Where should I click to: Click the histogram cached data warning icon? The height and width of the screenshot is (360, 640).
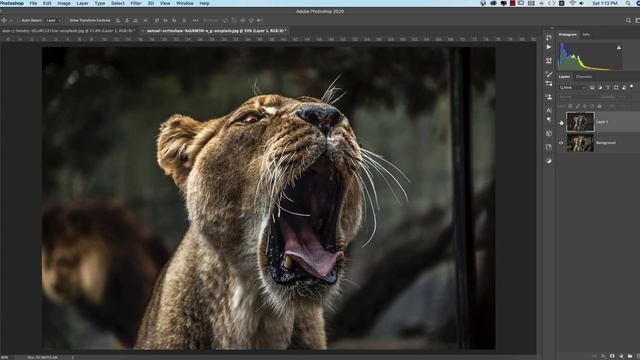pyautogui.click(x=619, y=48)
